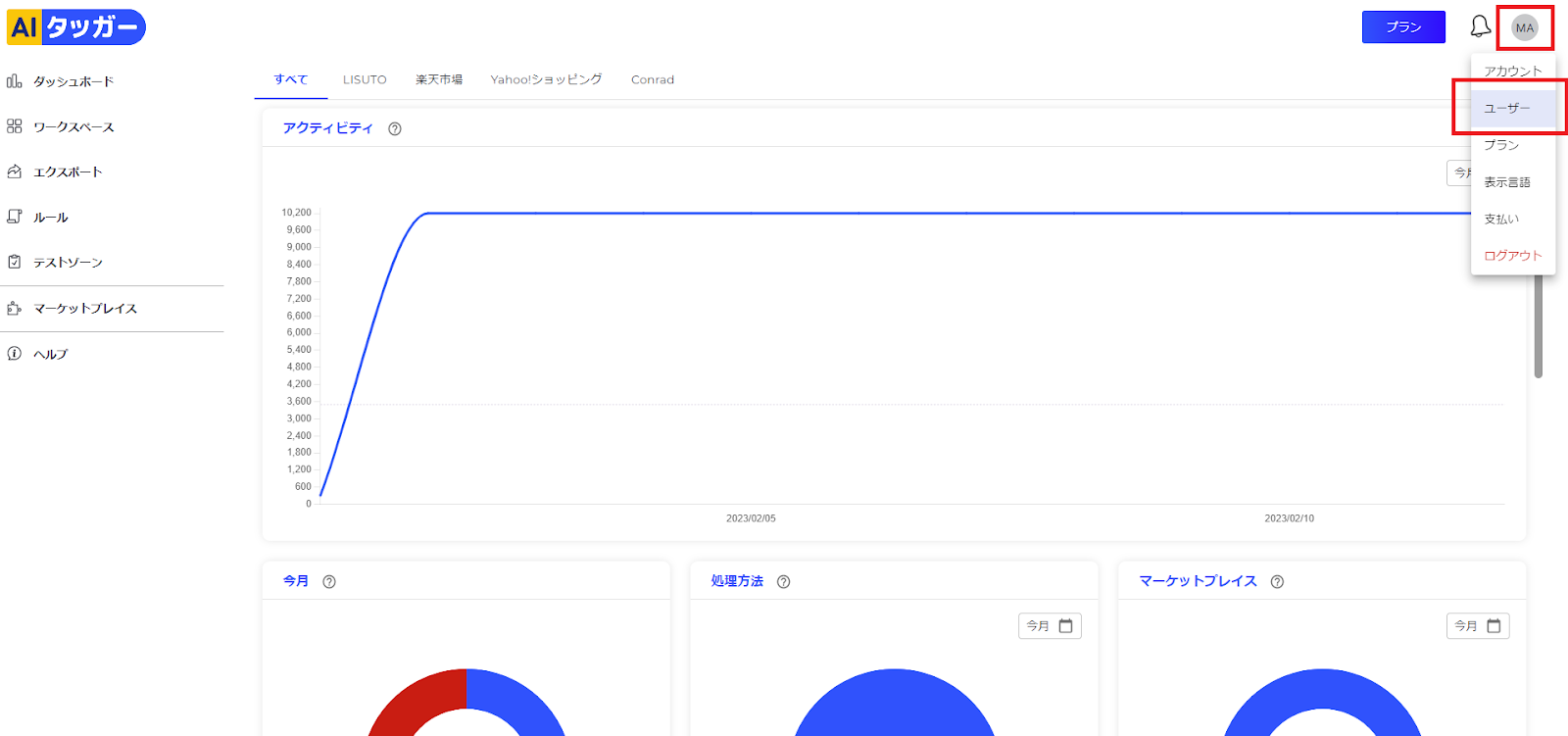Select 表示言語 in the user menu
The width and height of the screenshot is (1568, 736).
[1513, 182]
